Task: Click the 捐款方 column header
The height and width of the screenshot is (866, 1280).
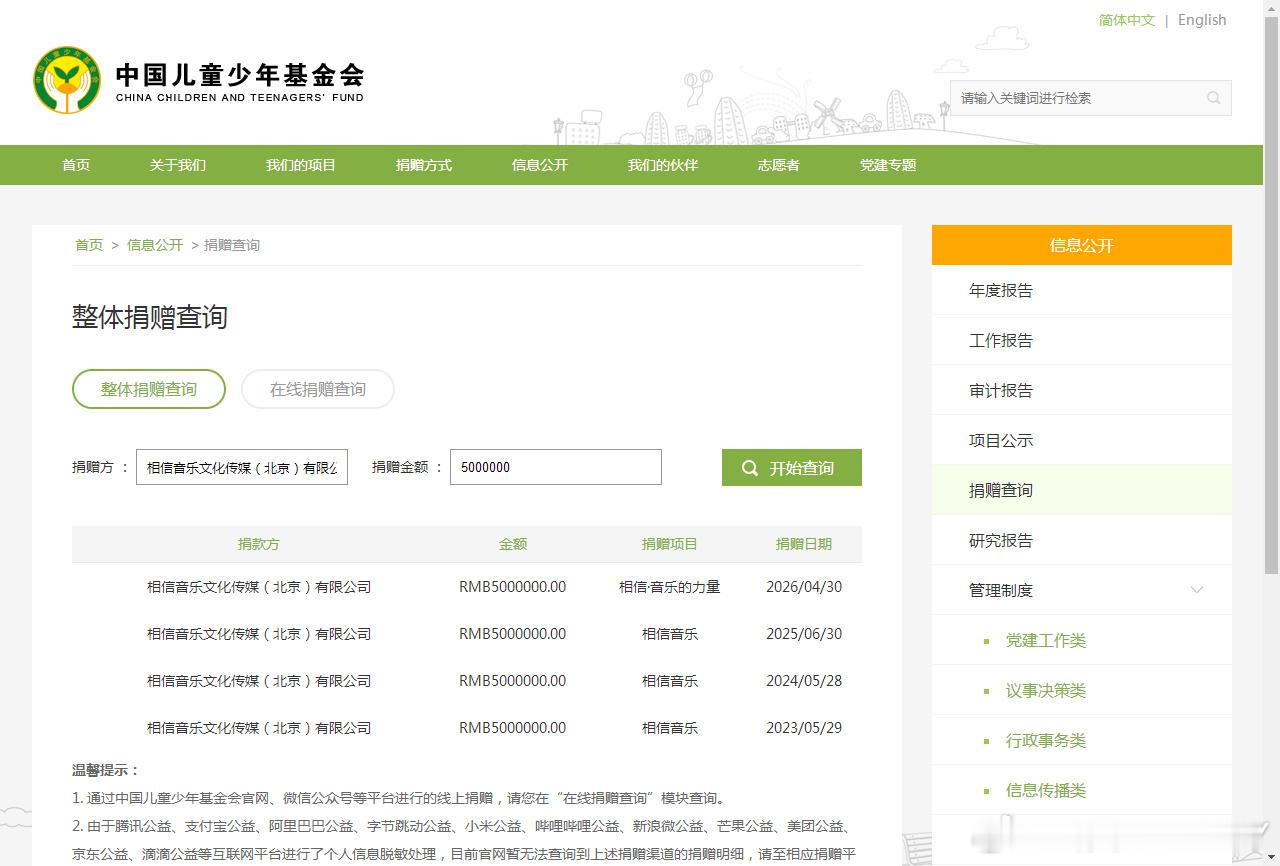Action: (259, 544)
